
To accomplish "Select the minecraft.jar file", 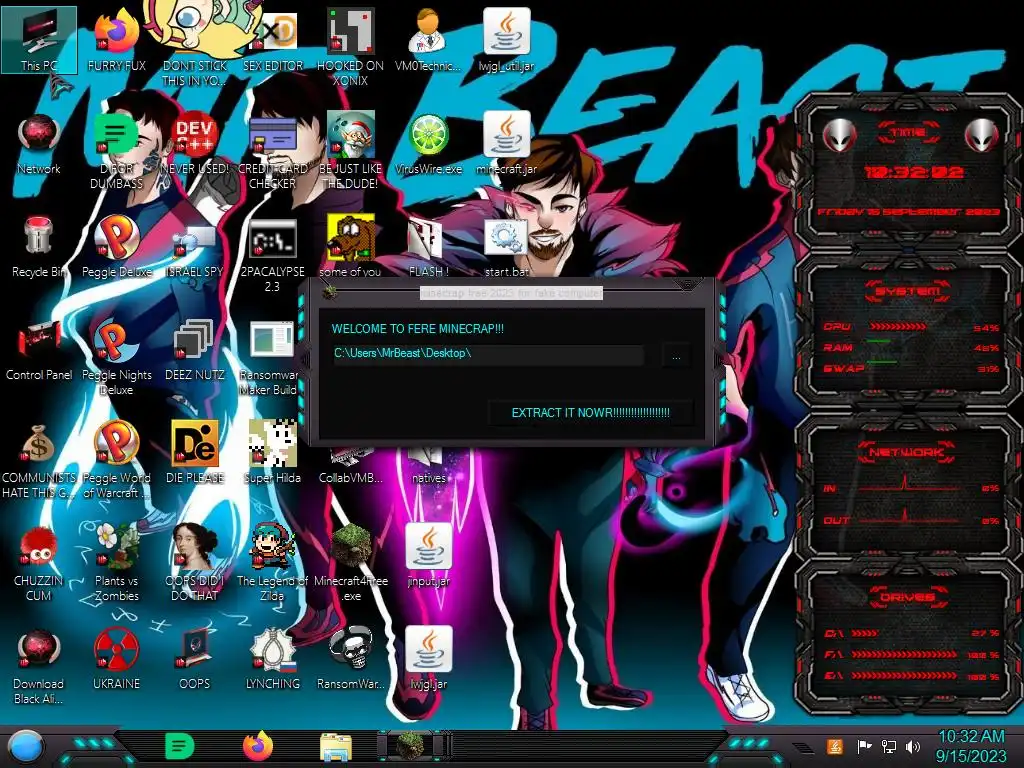I will [506, 144].
